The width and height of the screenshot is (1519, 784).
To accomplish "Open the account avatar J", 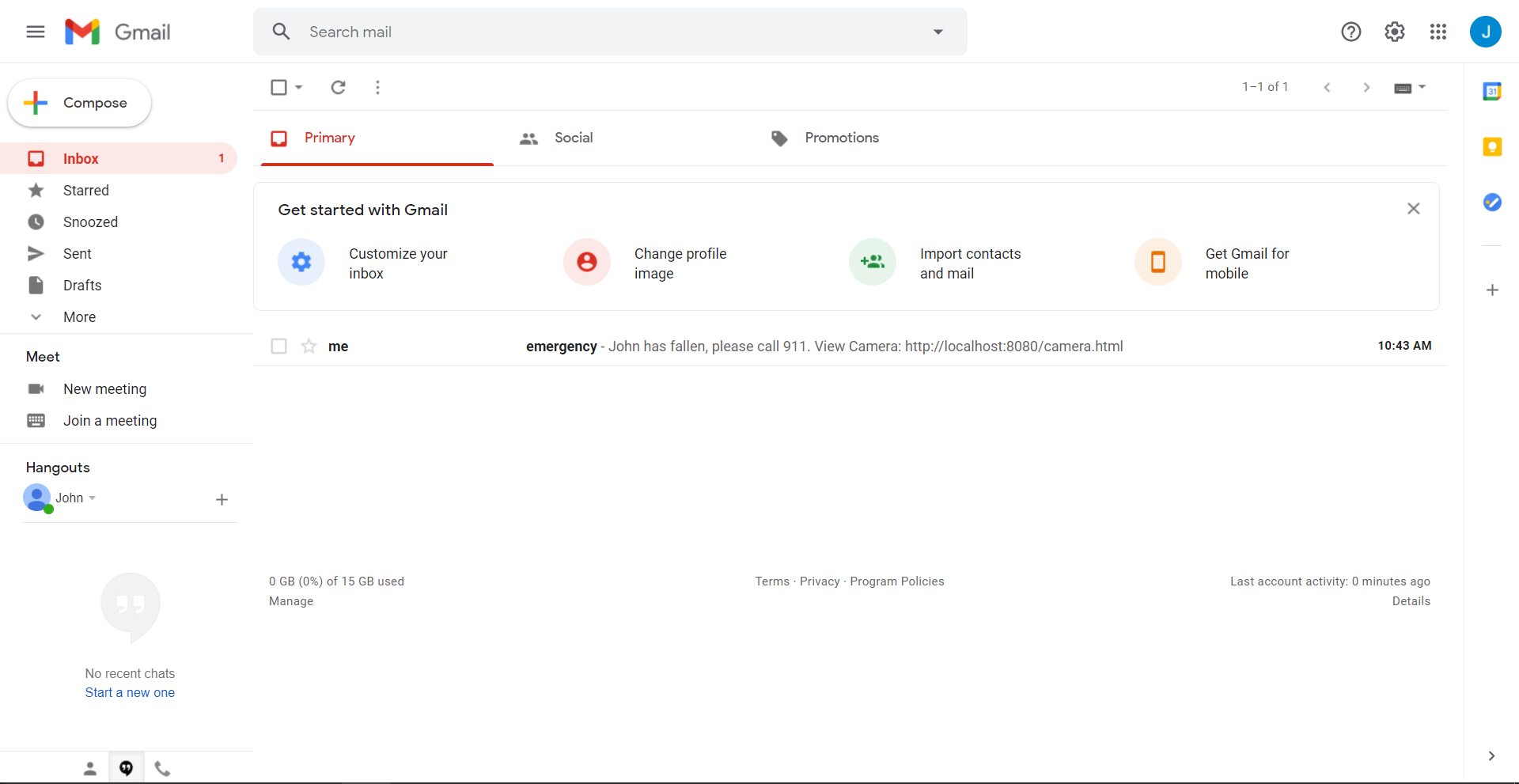I will [1486, 32].
